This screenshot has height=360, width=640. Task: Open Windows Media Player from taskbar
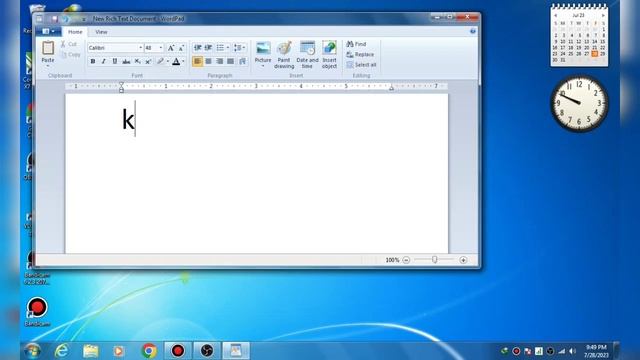[119, 351]
